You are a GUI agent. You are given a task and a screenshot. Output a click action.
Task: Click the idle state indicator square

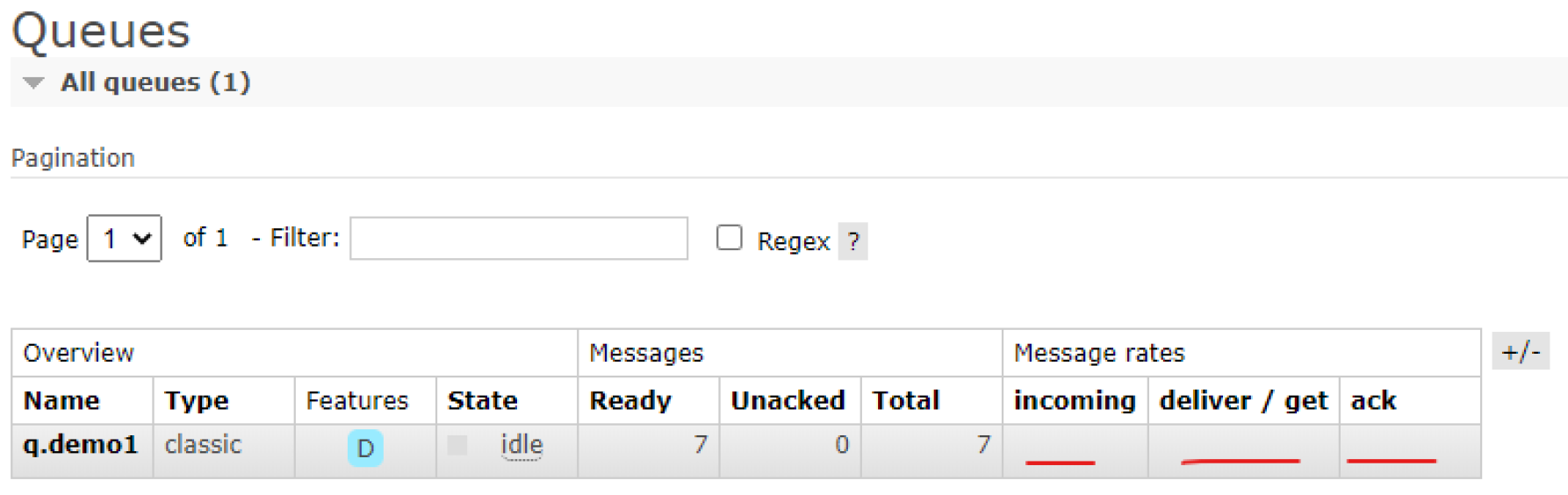(x=457, y=445)
